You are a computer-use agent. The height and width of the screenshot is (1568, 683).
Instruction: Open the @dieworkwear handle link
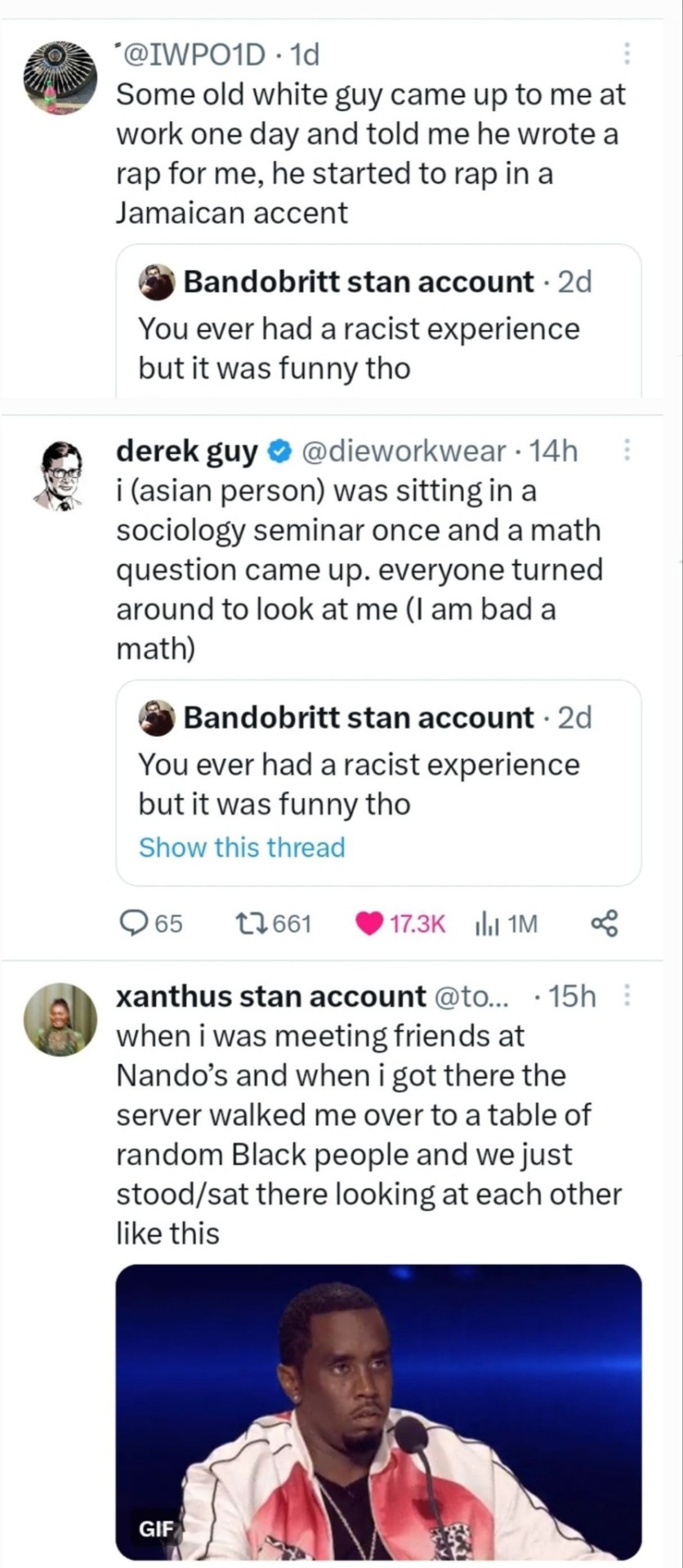[404, 451]
